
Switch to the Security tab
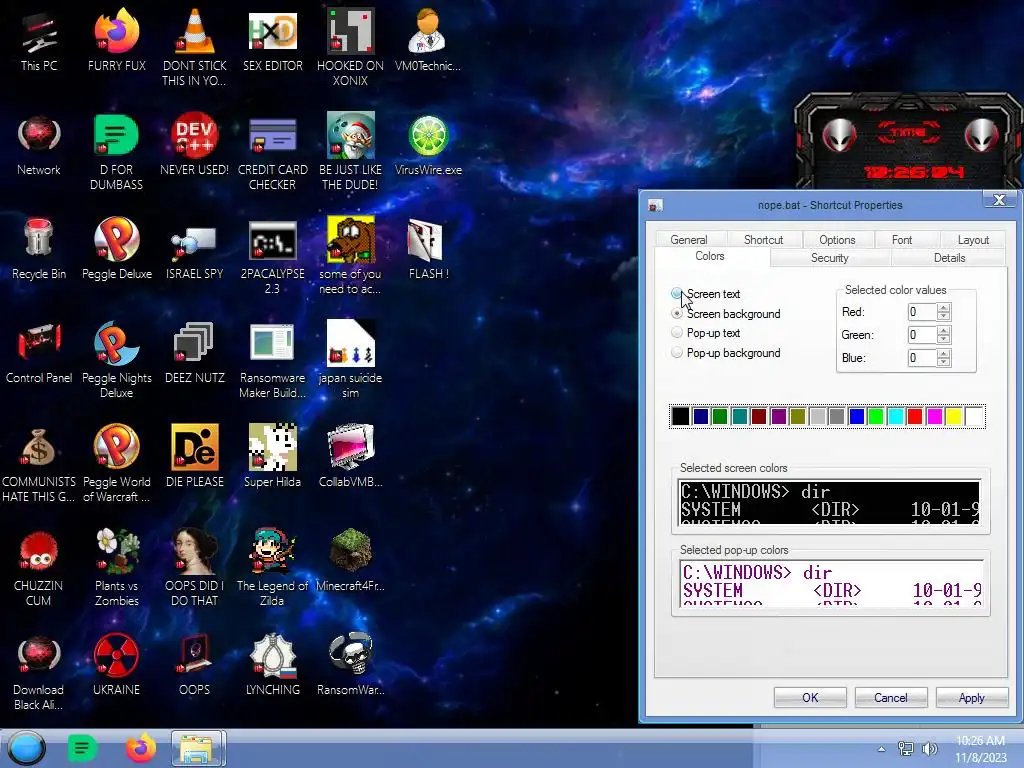[x=829, y=258]
